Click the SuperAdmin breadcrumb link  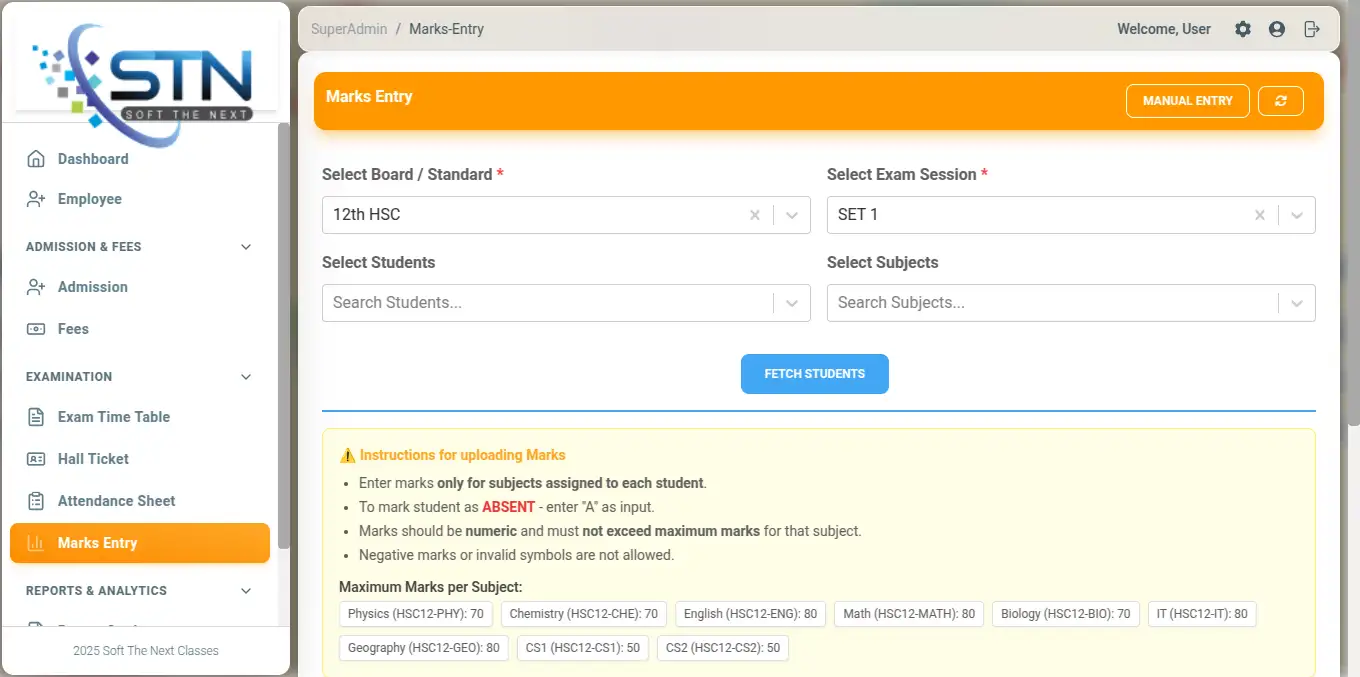coord(348,29)
